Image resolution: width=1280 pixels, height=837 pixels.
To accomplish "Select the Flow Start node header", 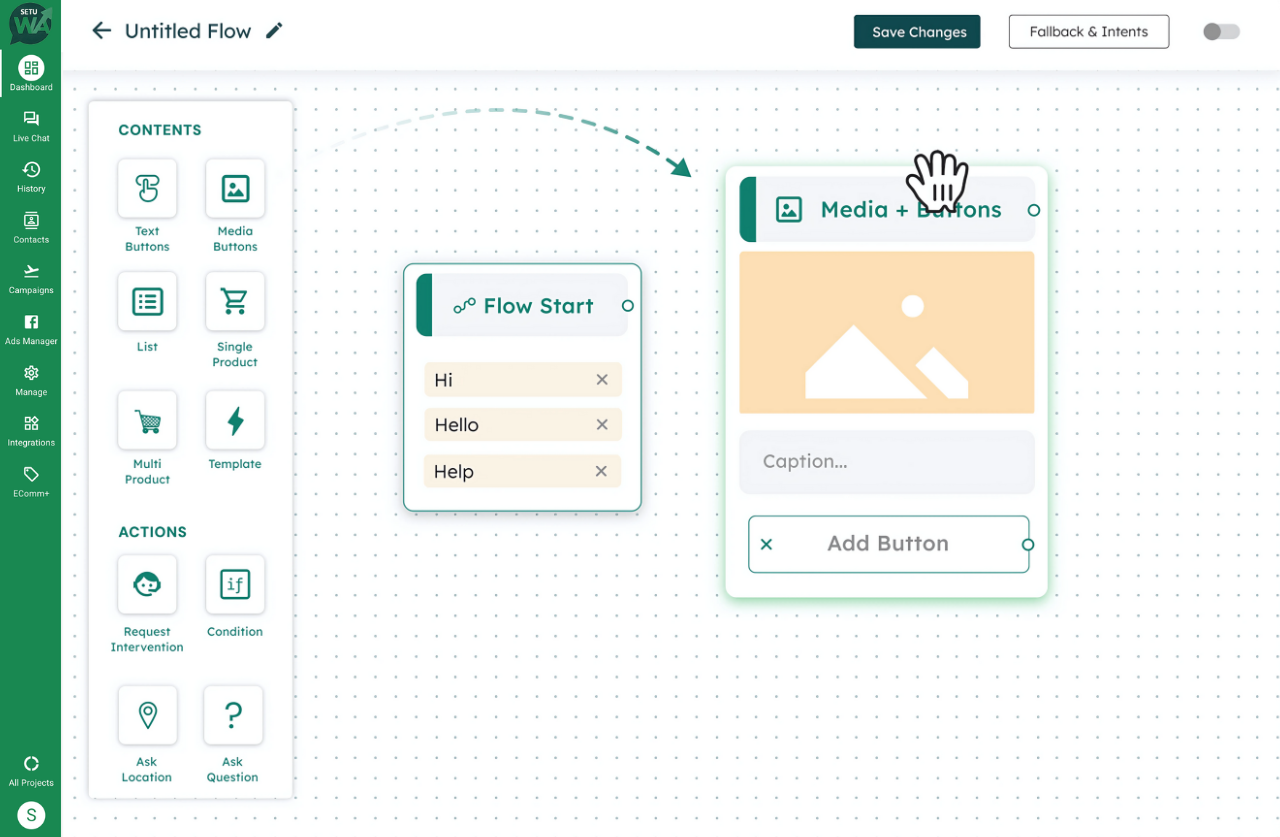I will tap(523, 305).
